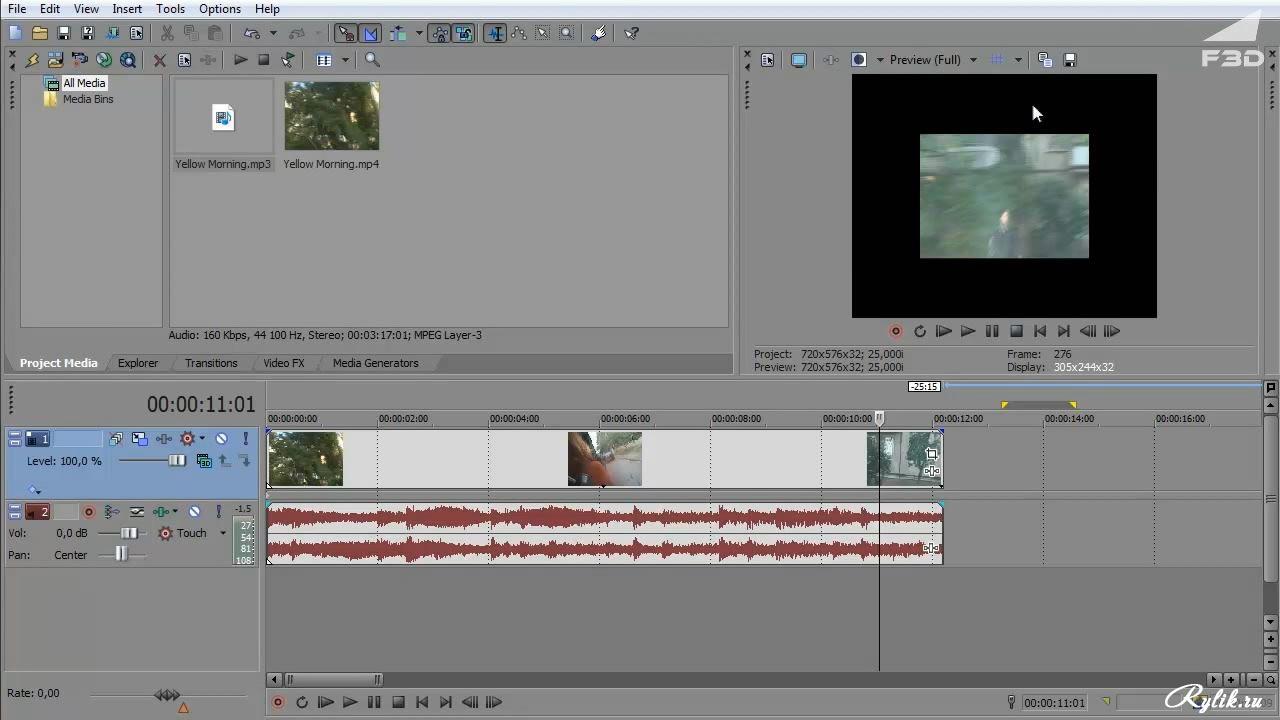Viewport: 1280px width, 720px height.
Task: Switch to the Transitions tab
Action: pyautogui.click(x=211, y=363)
